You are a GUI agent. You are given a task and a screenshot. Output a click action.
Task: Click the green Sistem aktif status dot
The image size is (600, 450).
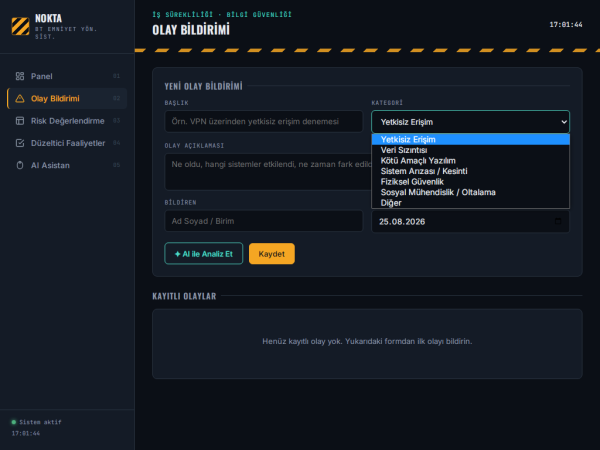[14, 422]
